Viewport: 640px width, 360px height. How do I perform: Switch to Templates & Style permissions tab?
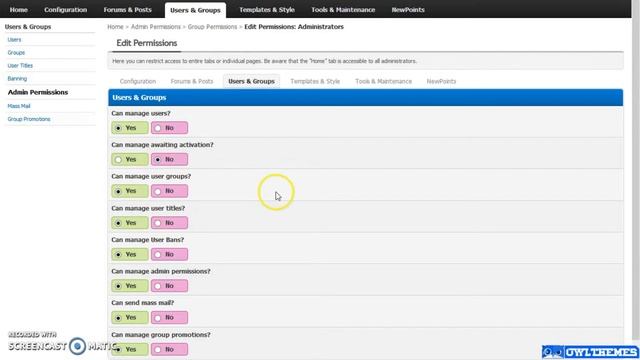(x=315, y=81)
